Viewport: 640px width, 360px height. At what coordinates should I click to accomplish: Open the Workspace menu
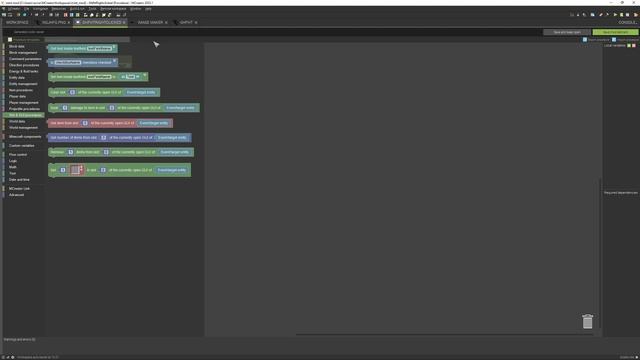click(40, 9)
